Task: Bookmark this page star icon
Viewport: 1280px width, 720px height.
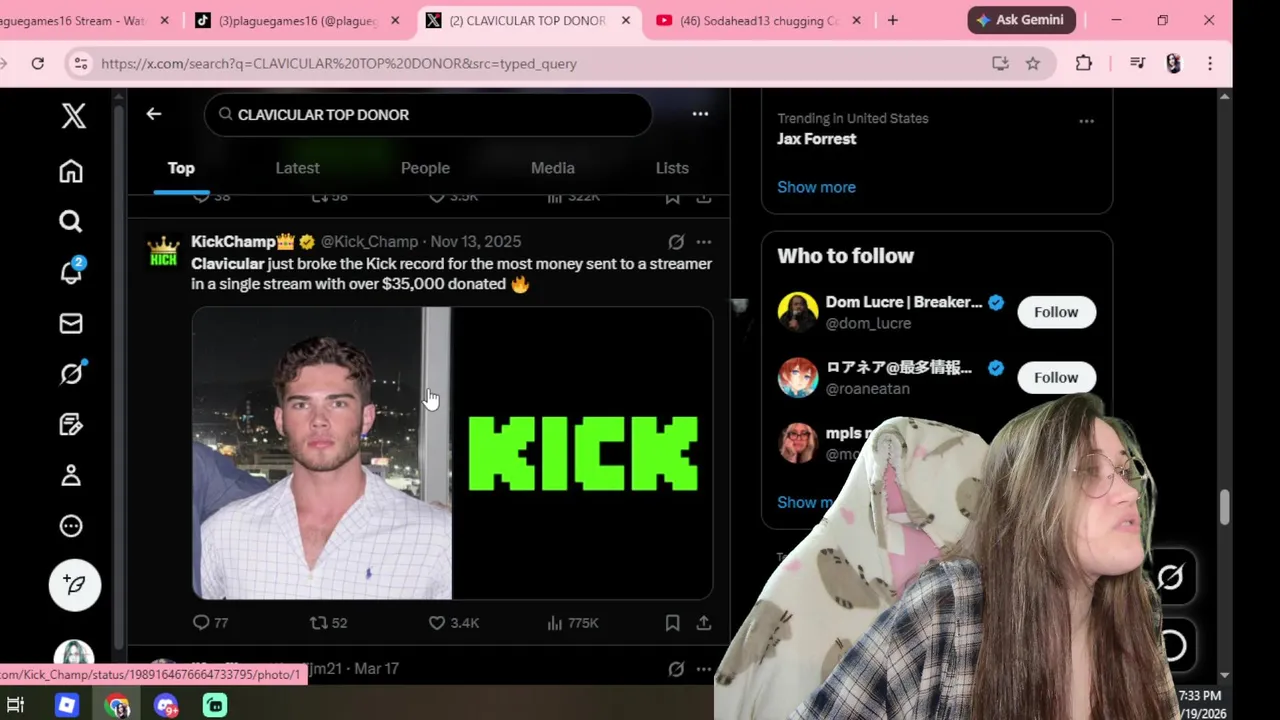Action: tap(1033, 63)
